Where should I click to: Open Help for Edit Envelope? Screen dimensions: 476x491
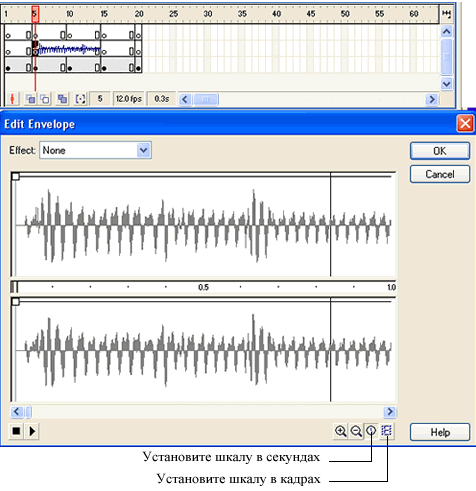point(440,432)
